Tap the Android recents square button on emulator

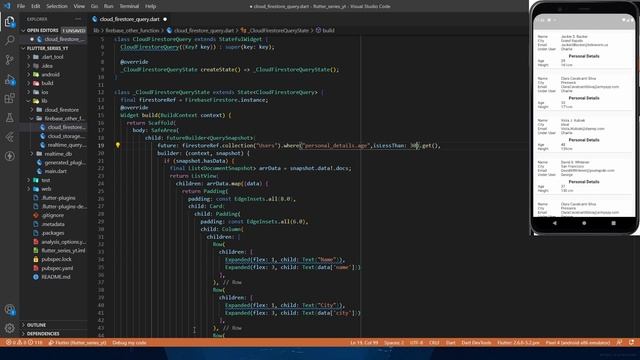pos(613,223)
